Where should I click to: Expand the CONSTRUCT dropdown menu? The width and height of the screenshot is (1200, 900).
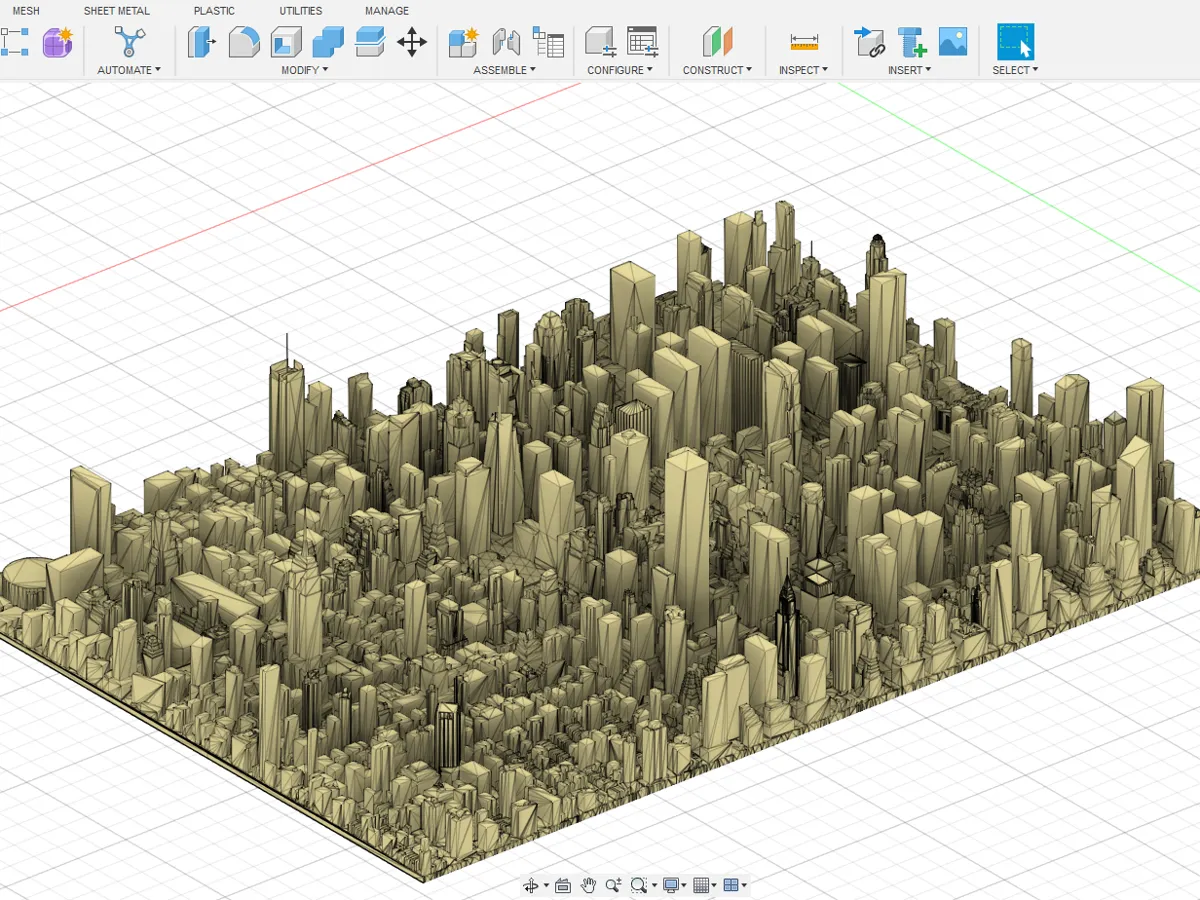click(717, 70)
